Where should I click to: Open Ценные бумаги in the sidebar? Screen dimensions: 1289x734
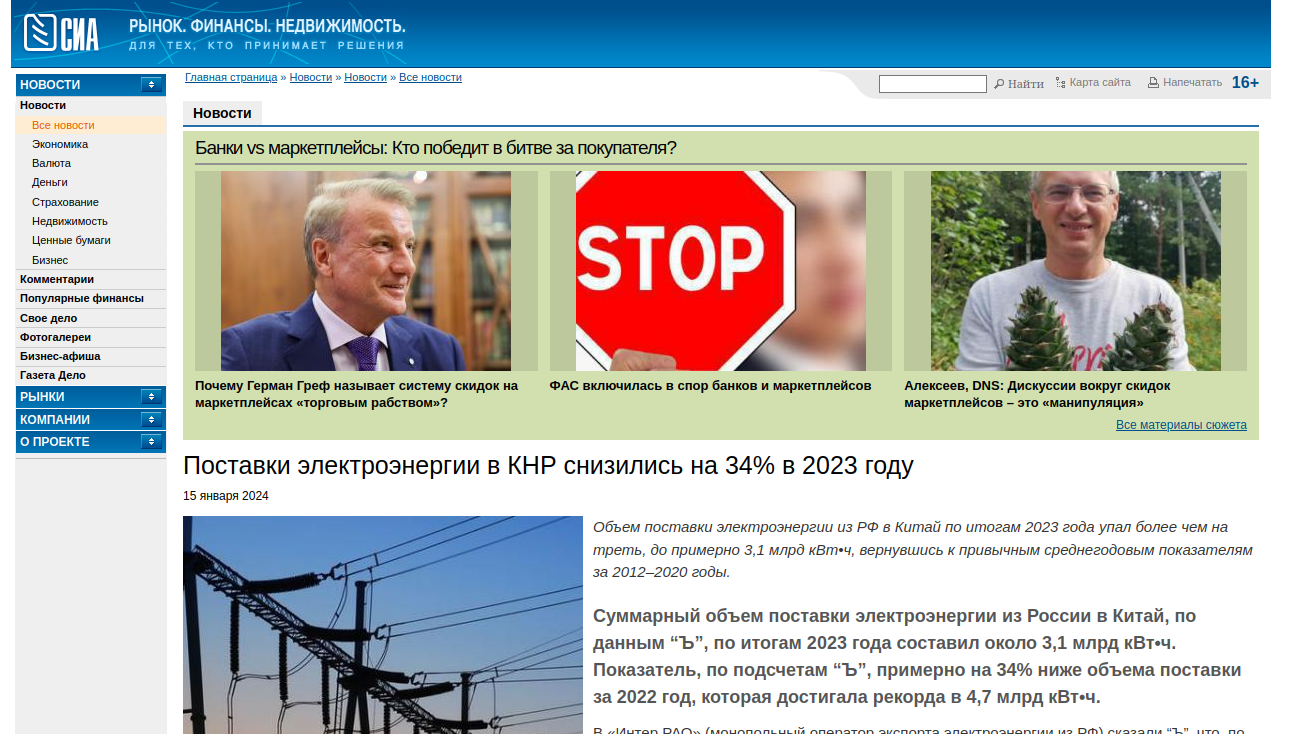pyautogui.click(x=71, y=240)
